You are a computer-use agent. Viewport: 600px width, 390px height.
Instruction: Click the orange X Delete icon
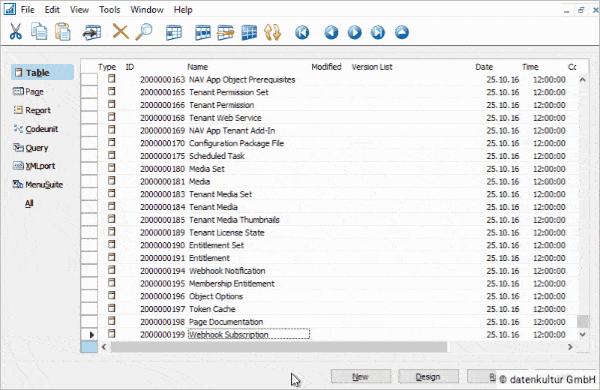pos(121,31)
